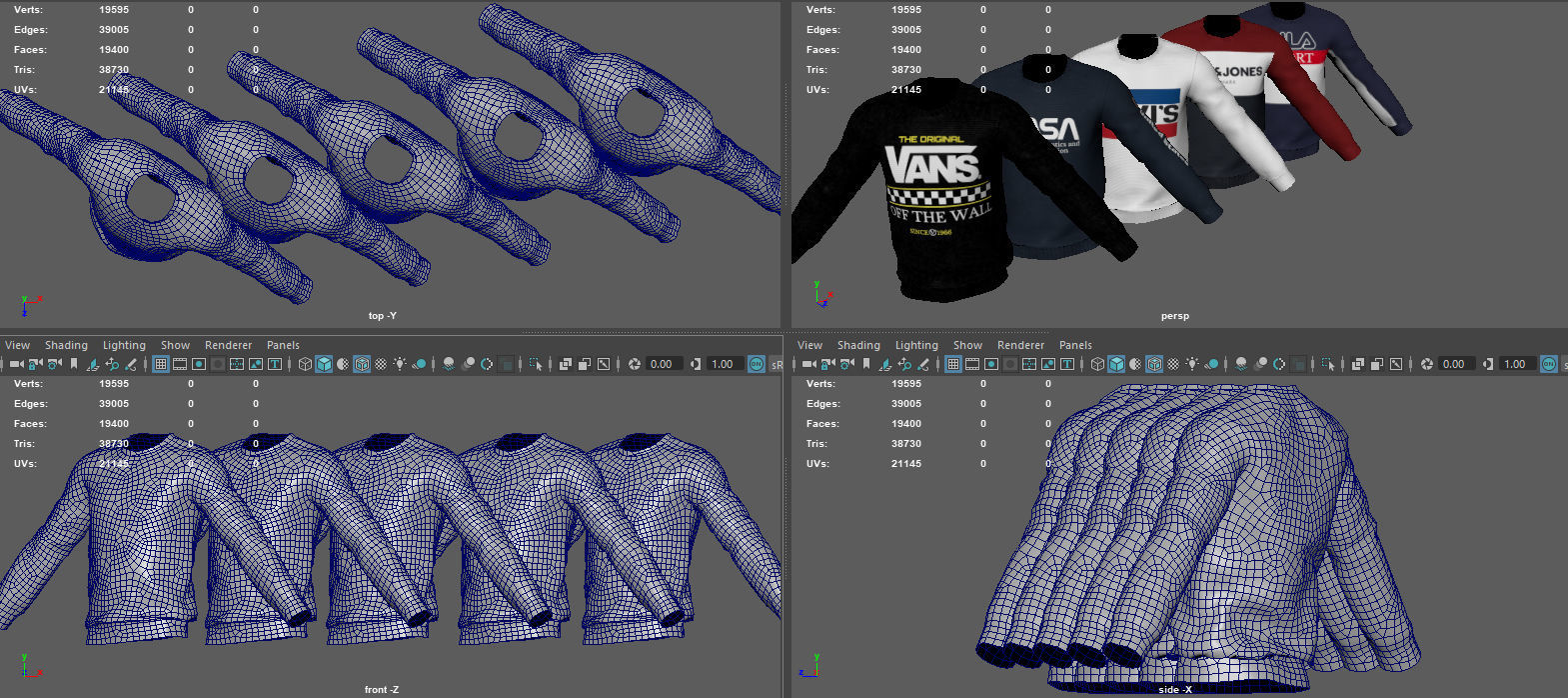Image resolution: width=1568 pixels, height=698 pixels.
Task: Switch to Wireframe shading in front panel
Action: tap(306, 364)
